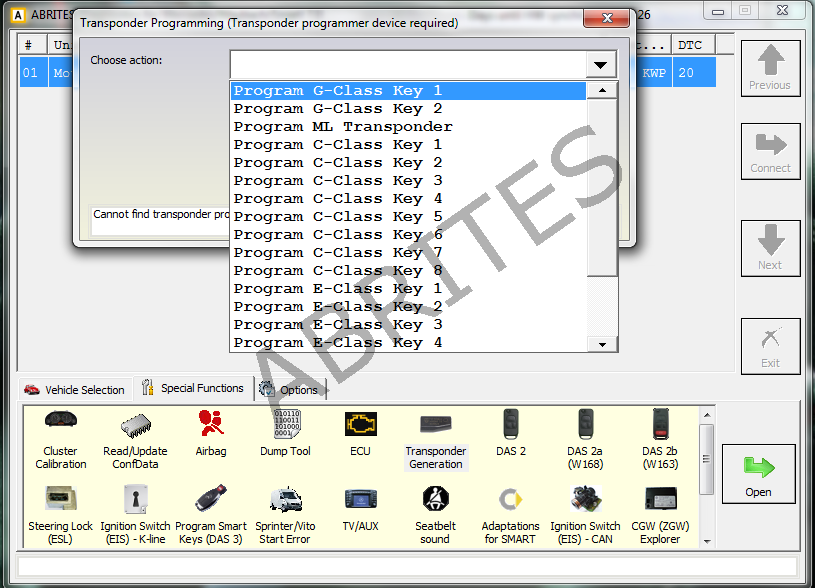Collapse the Choose action dropdown arrow

tap(601, 65)
